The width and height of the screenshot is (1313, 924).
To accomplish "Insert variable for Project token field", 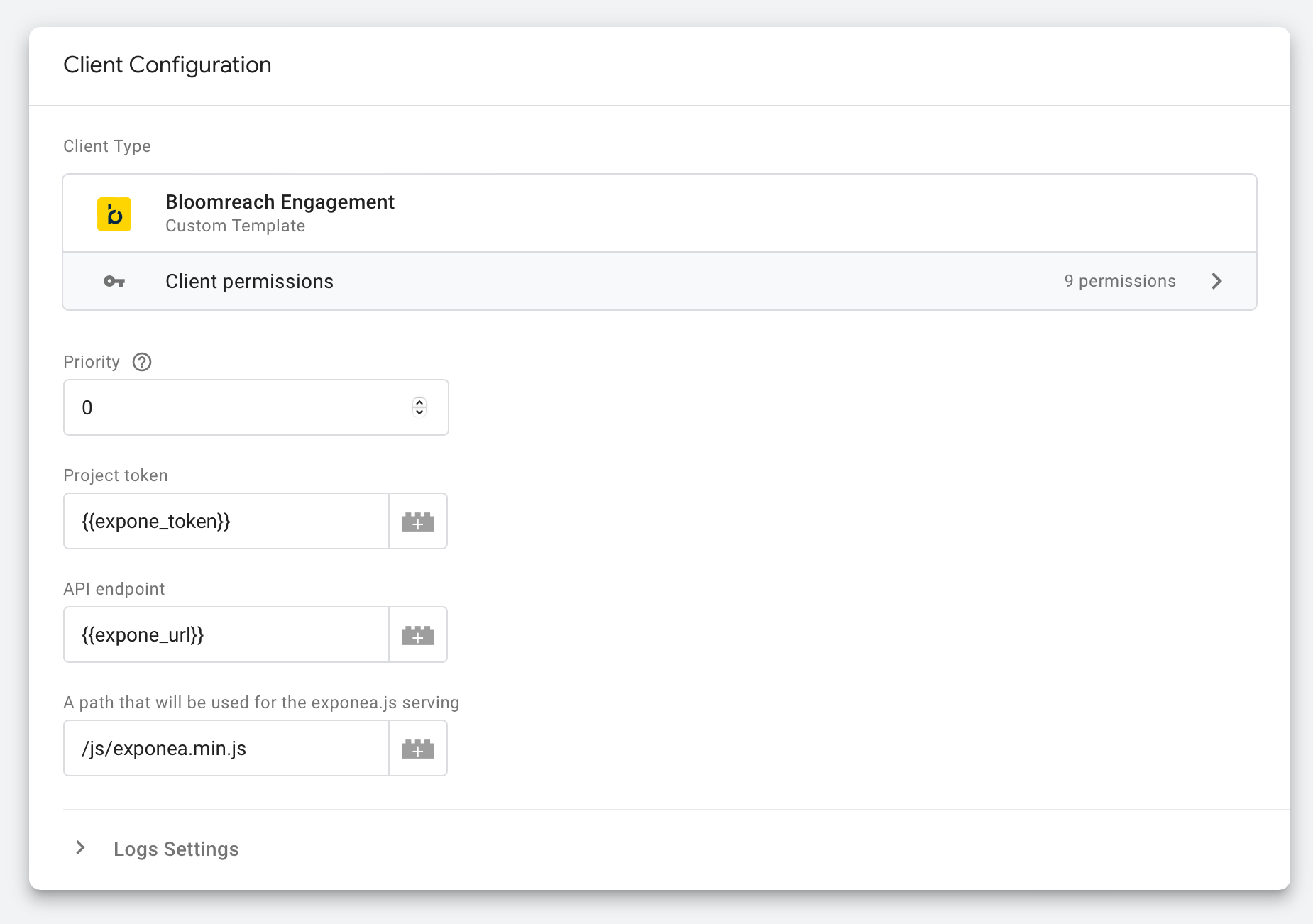I will point(418,521).
